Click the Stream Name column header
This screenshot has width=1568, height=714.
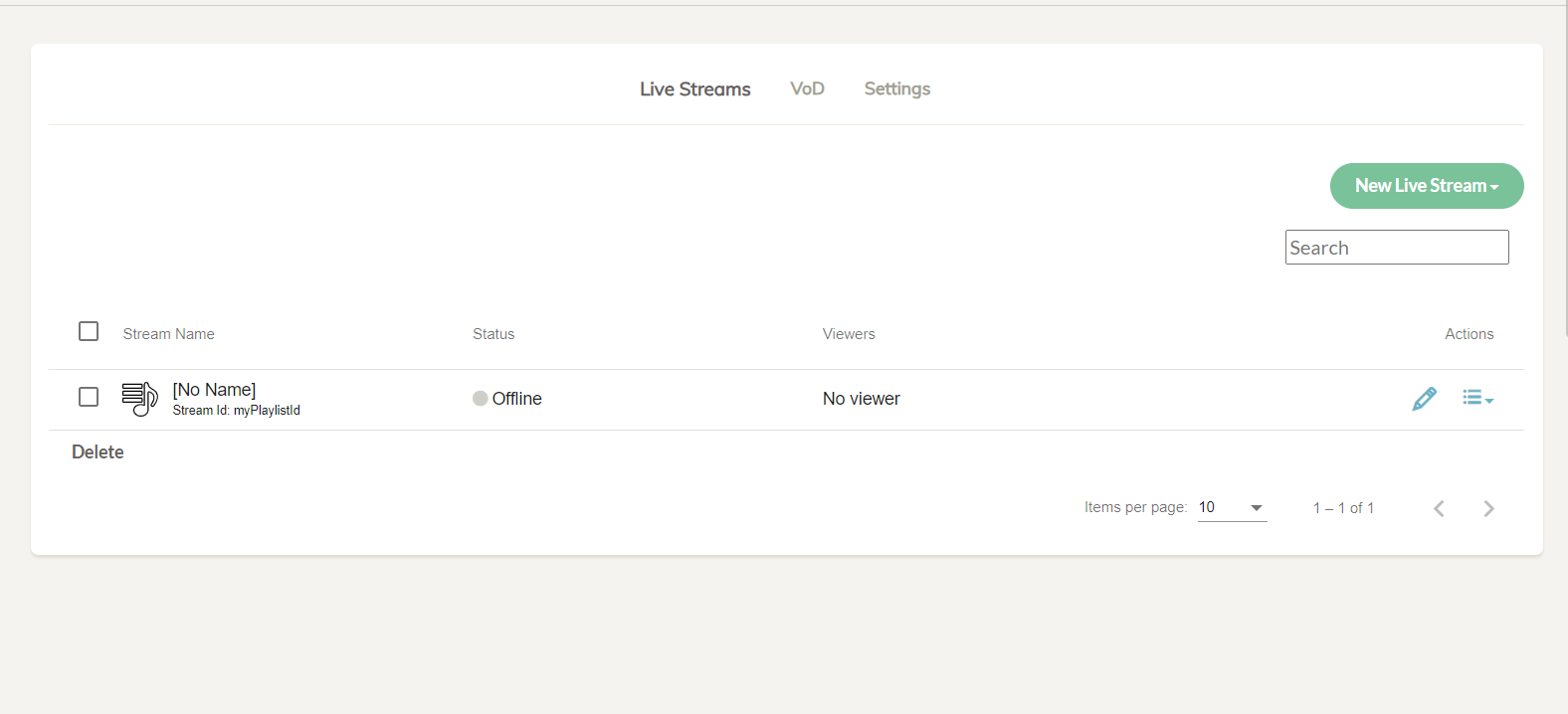pyautogui.click(x=169, y=334)
